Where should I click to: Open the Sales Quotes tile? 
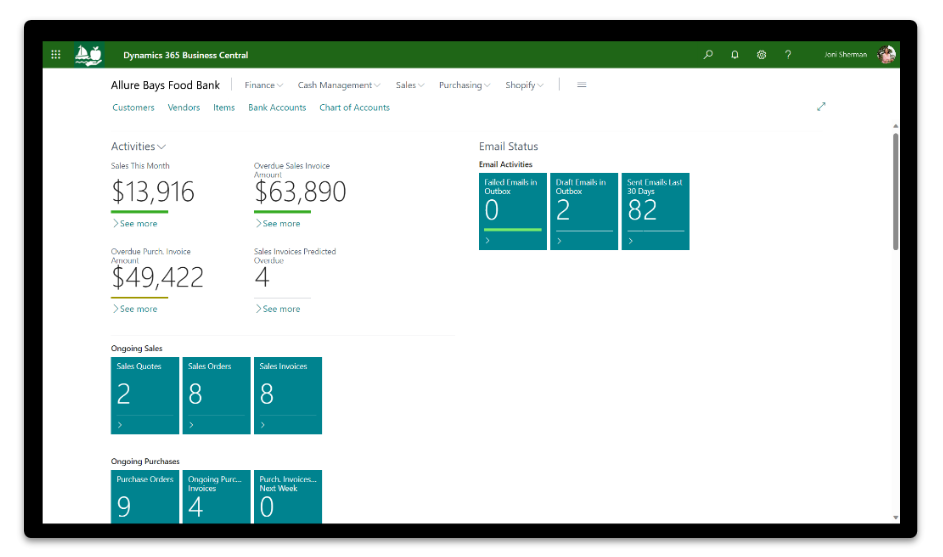[144, 395]
